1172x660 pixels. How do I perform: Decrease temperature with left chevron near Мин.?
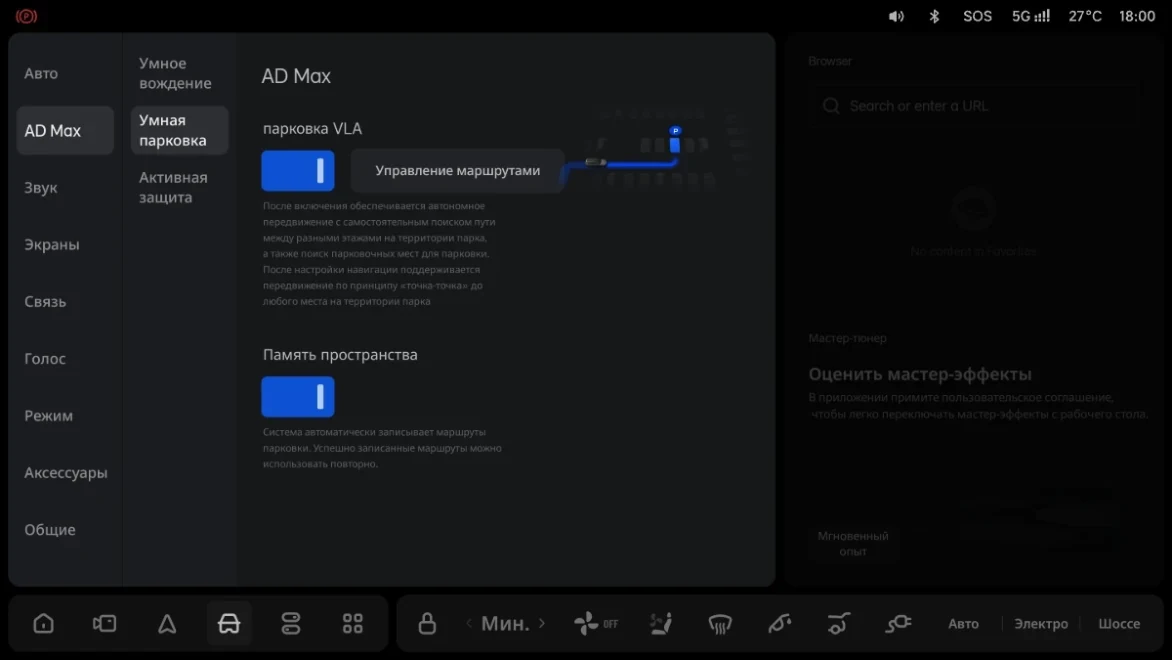(469, 623)
